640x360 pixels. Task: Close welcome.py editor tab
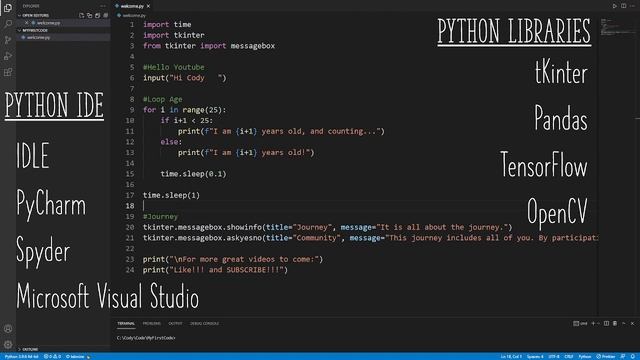[148, 6]
